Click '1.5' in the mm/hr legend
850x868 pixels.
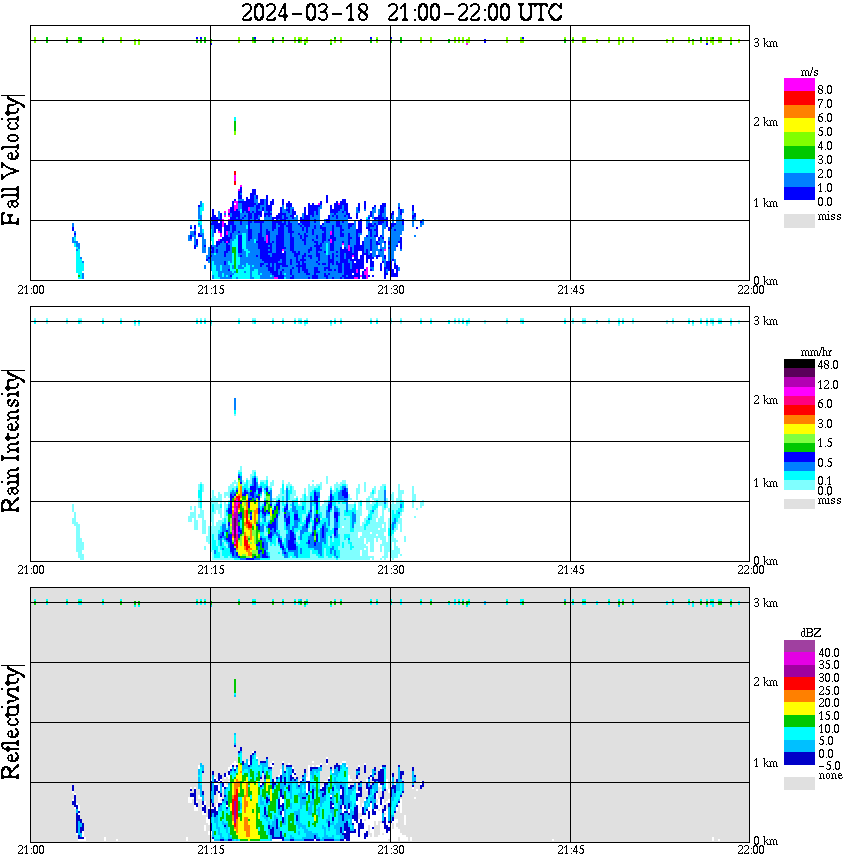pos(825,443)
